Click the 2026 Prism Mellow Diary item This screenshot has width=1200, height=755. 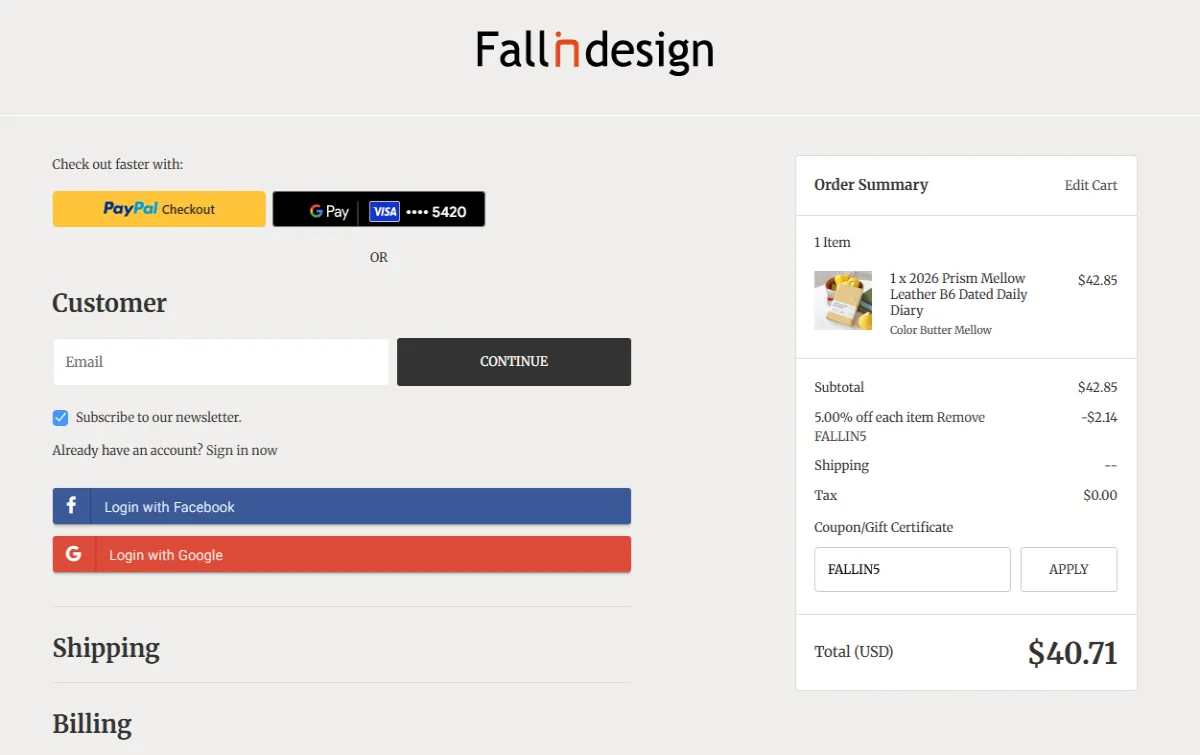pos(957,294)
